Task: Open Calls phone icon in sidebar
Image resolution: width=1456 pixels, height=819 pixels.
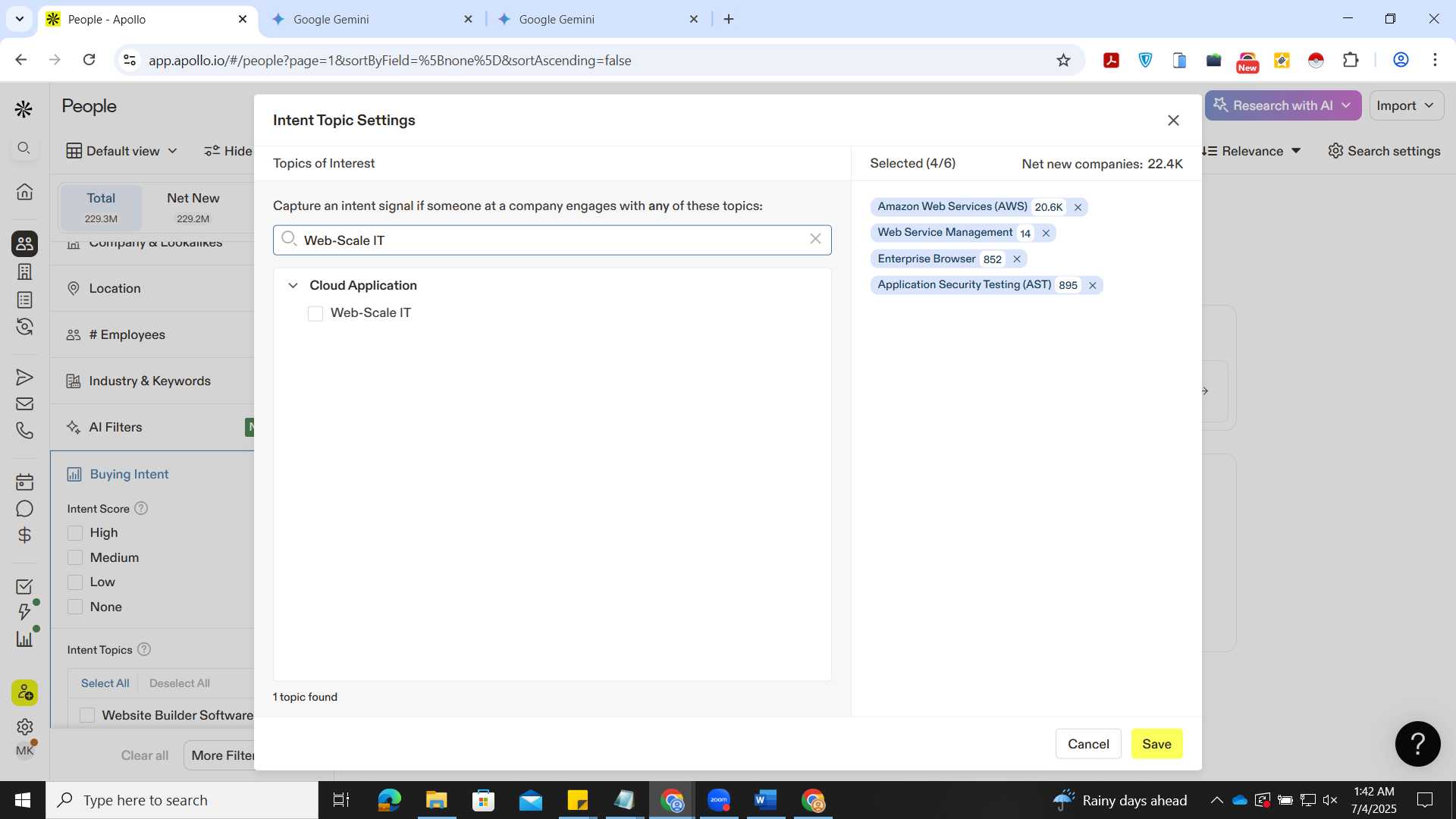Action: 24,431
